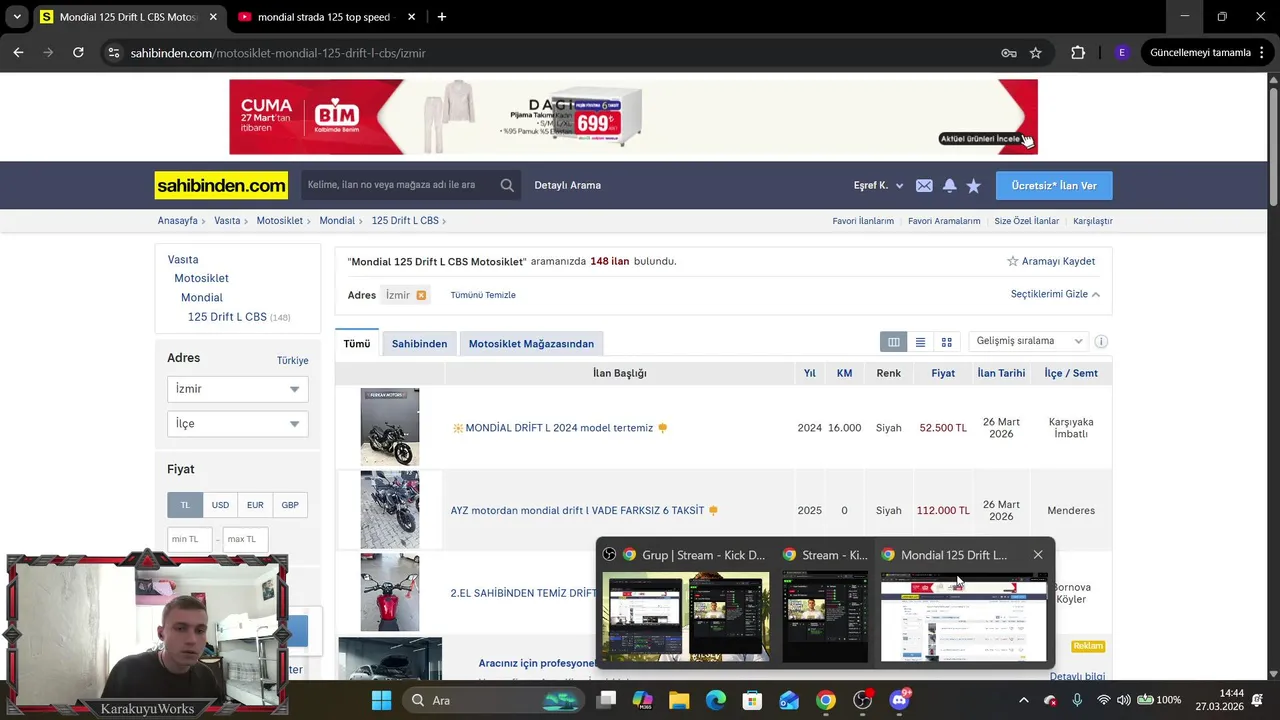Open the favorites star icon in site header
Viewport: 1280px width, 720px height.
[974, 186]
